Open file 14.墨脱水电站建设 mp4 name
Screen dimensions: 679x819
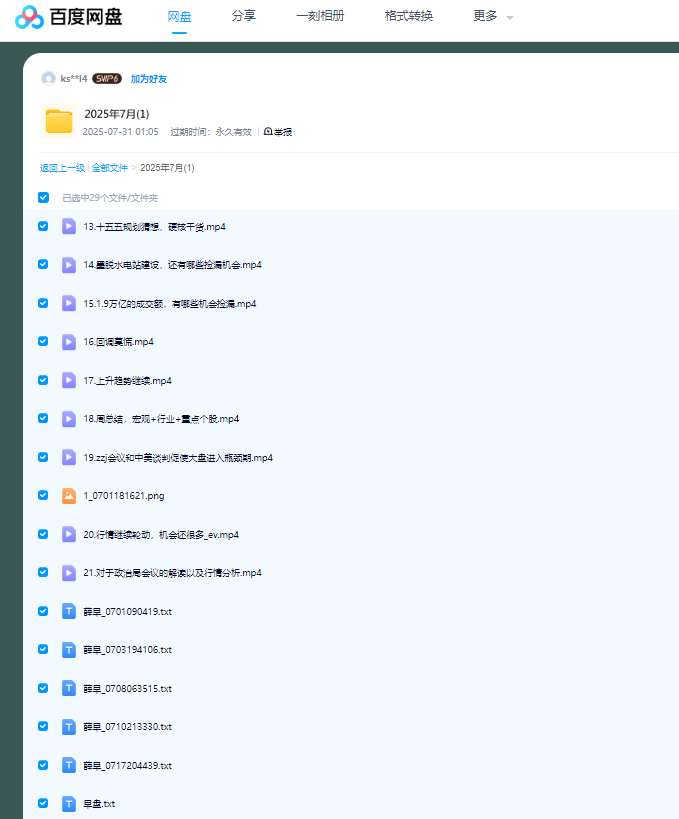point(172,265)
